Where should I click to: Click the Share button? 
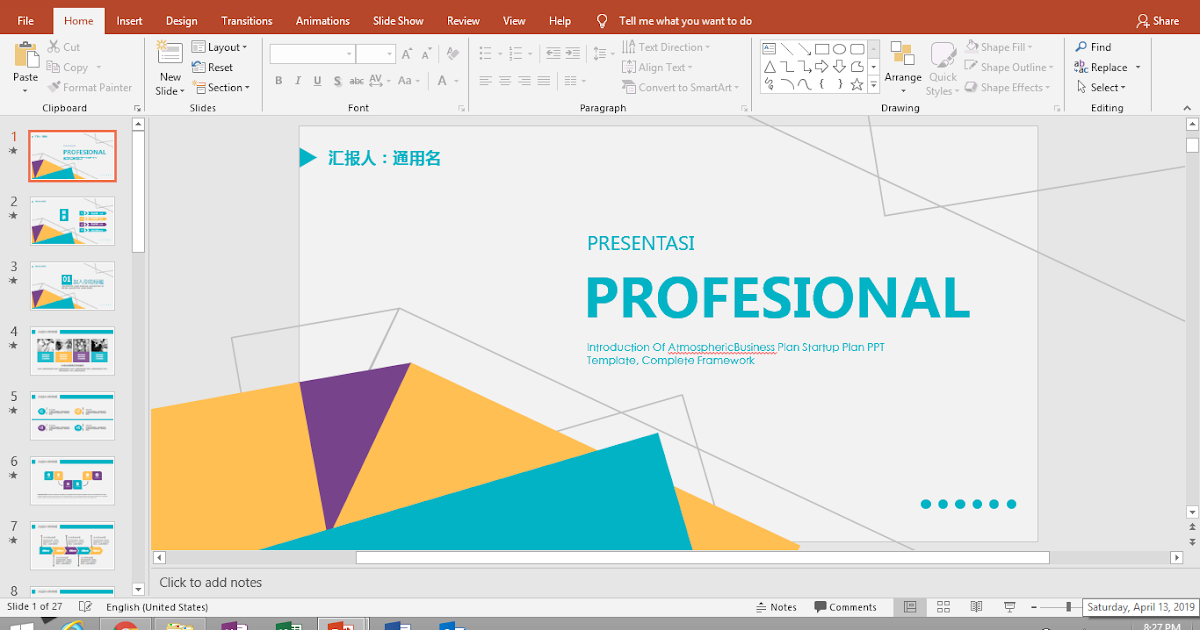[x=1158, y=21]
